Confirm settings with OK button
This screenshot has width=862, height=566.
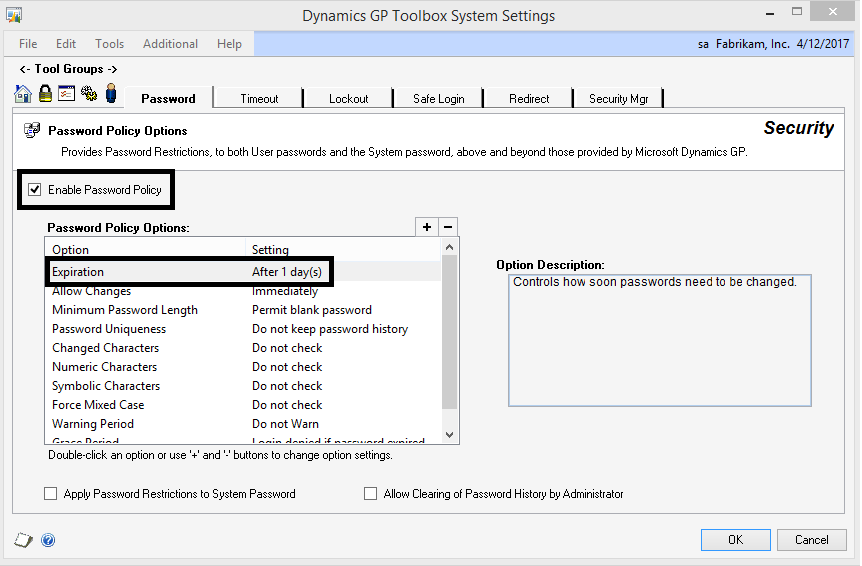736,540
